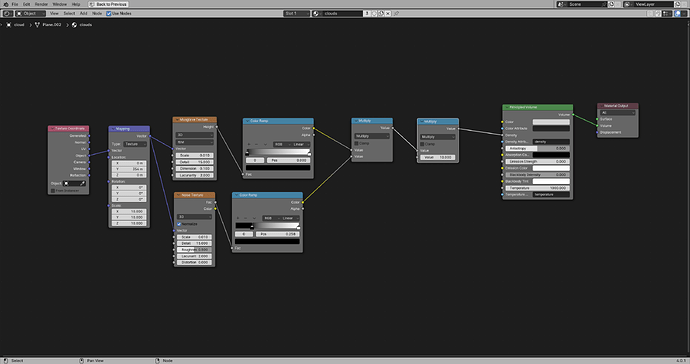Open the Slot 1 material slot dropdown
Viewport: 690px width, 364px height.
click(297, 14)
